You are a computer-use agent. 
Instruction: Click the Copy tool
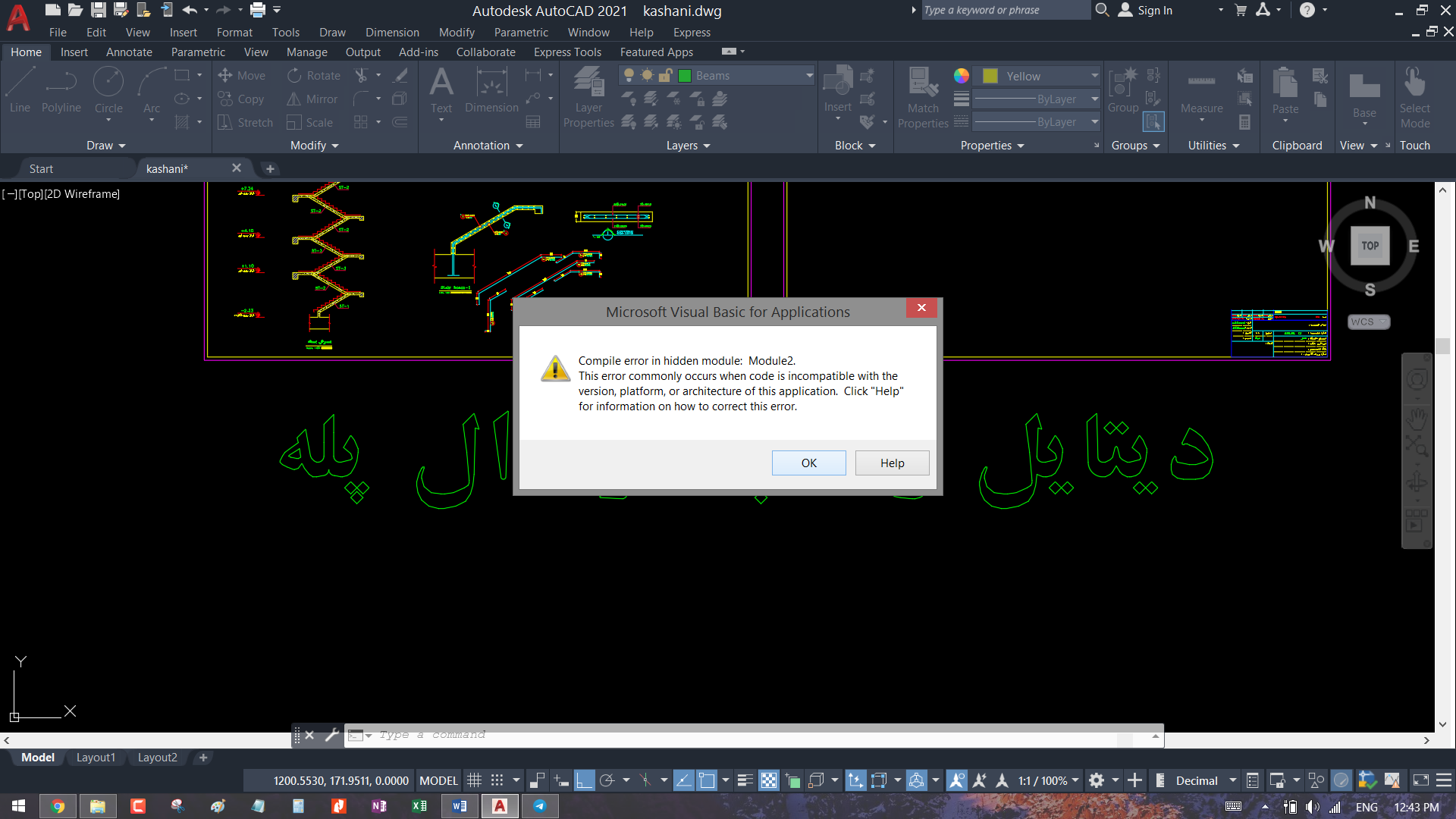241,99
